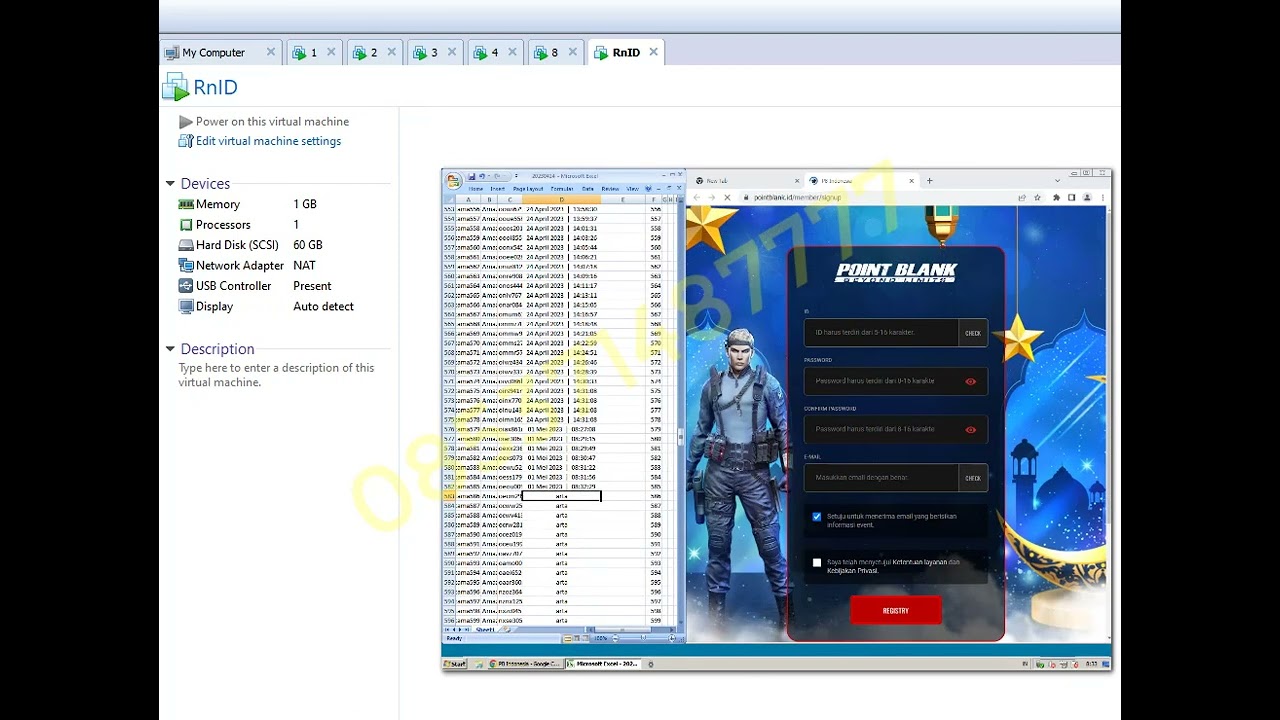Click Excel's zoom out minus button
1280x720 pixels.
point(615,638)
